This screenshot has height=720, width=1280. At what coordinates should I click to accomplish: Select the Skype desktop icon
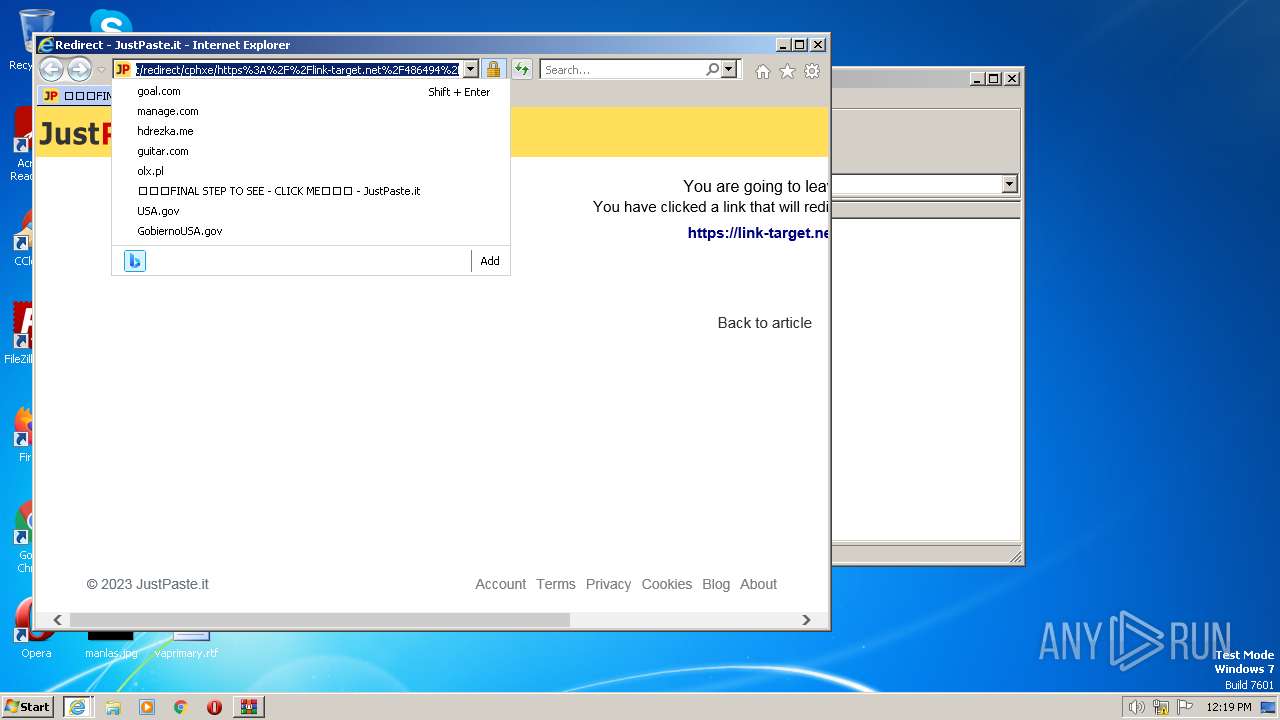110,22
